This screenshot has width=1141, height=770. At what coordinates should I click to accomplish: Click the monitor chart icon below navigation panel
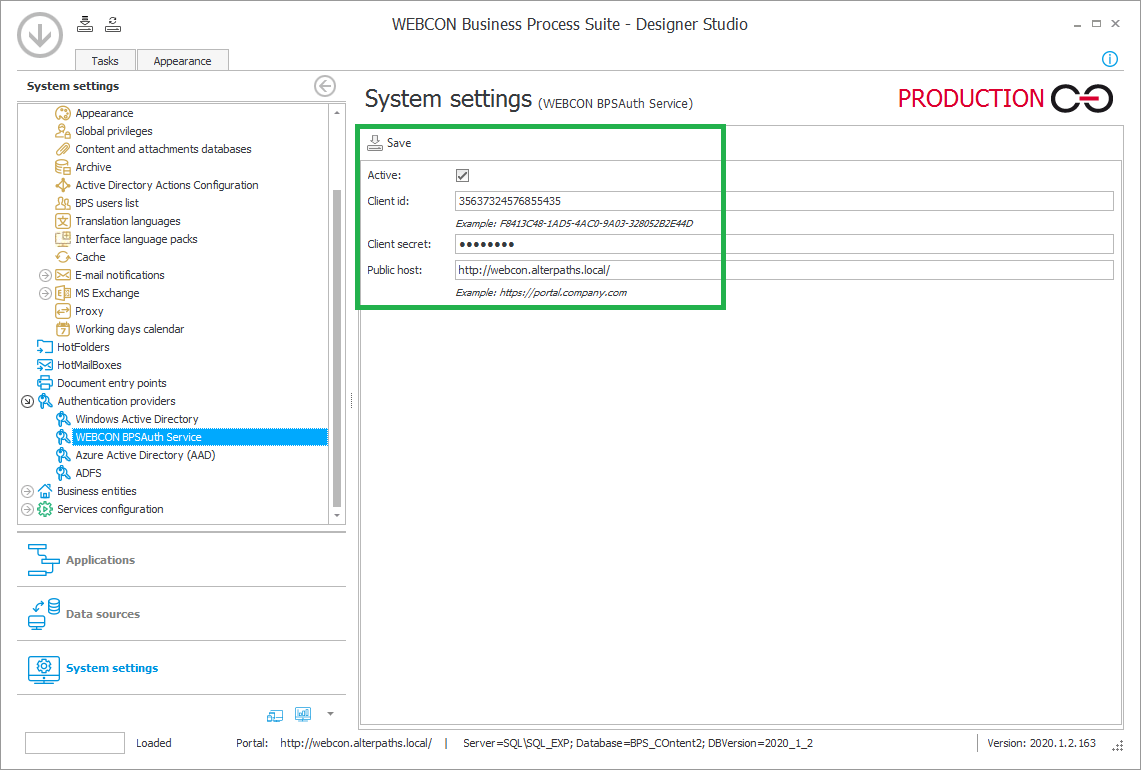coord(303,714)
